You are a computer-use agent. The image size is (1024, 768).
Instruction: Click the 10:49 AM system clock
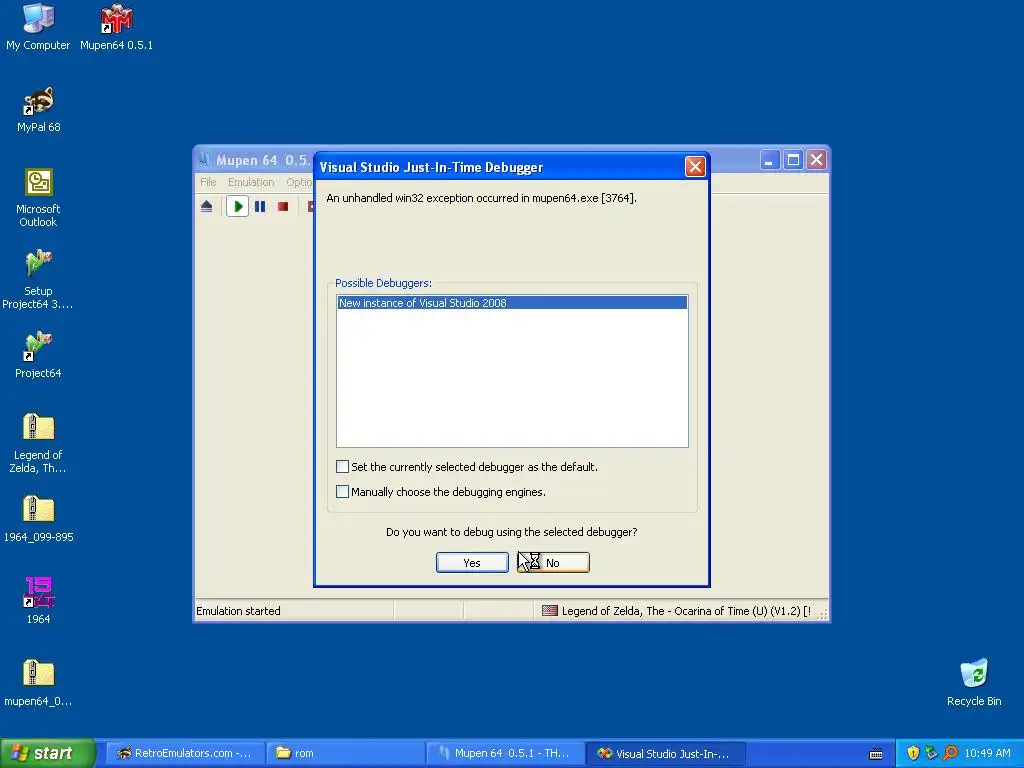point(987,753)
